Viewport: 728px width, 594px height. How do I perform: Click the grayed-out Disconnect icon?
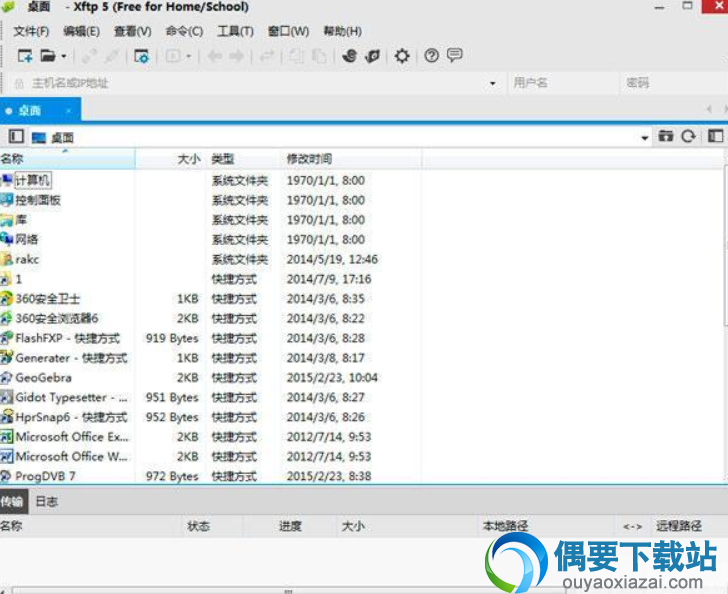(112, 56)
